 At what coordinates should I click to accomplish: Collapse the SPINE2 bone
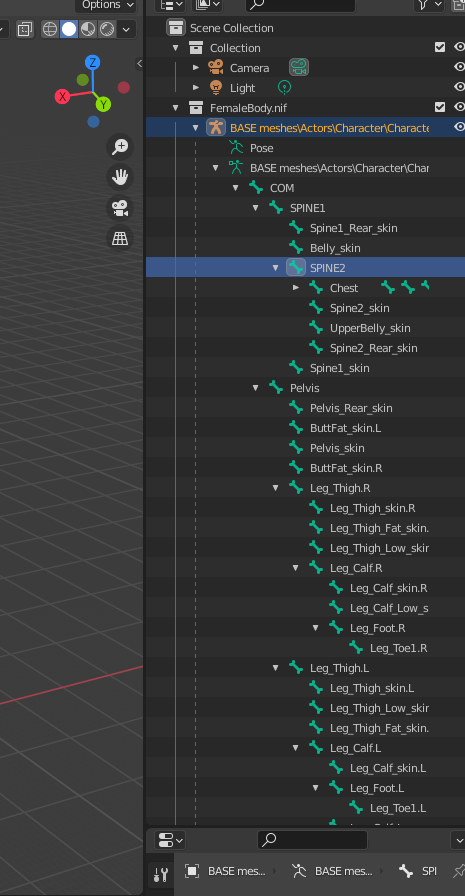point(276,268)
